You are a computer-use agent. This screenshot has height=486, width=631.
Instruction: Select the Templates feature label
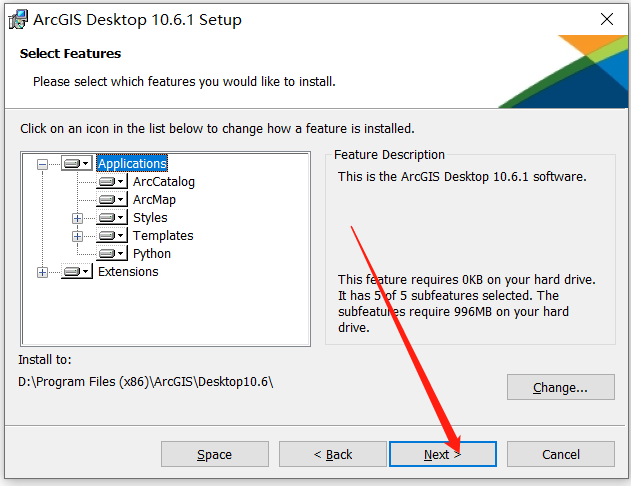(x=163, y=235)
